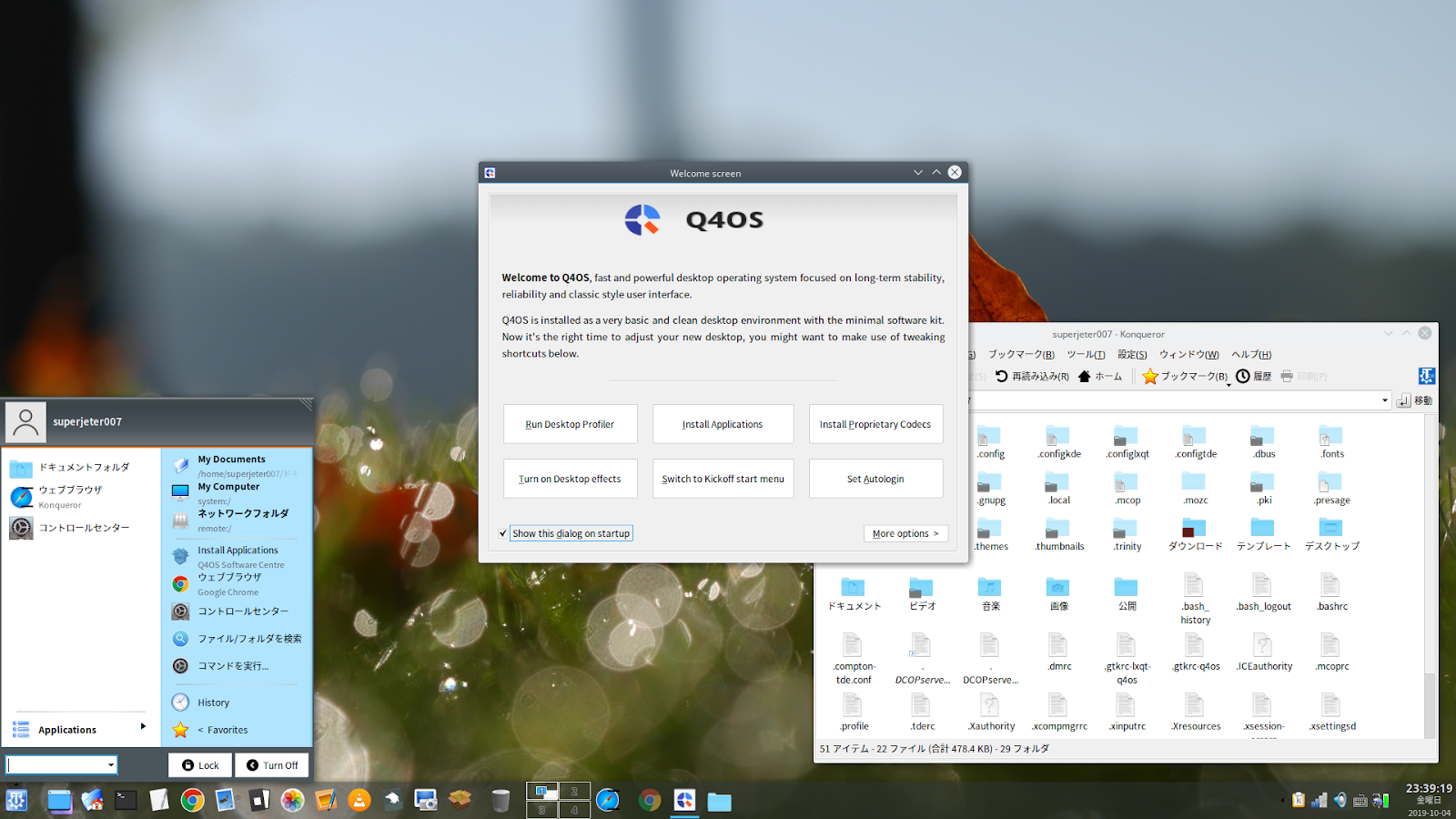
Task: Open the Trash icon in the taskbar
Action: click(500, 800)
